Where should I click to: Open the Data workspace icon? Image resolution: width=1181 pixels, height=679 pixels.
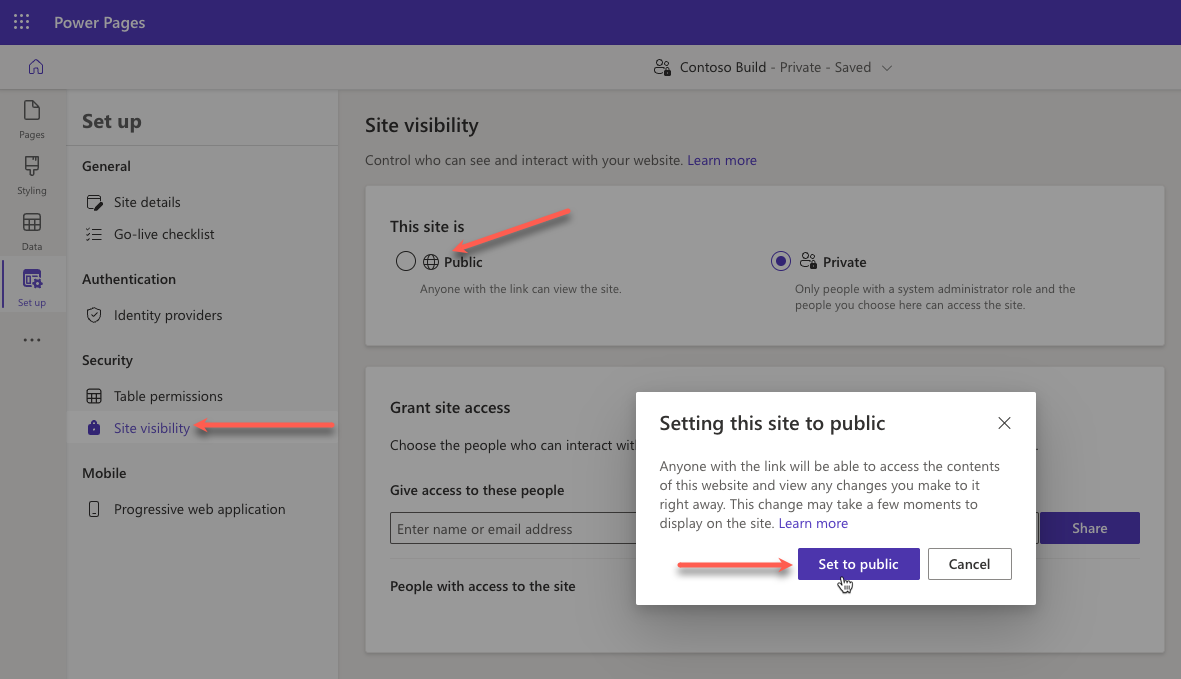click(31, 229)
